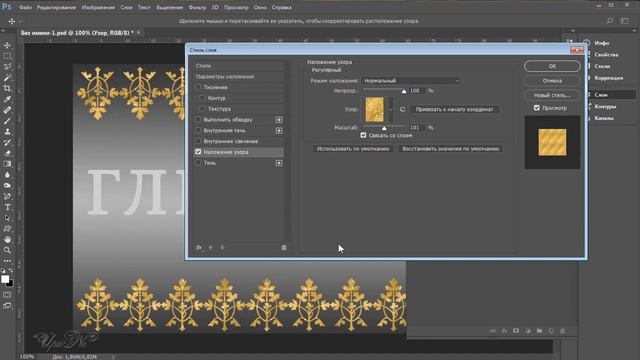
Task: Uncheck the Наложение узора checkbox
Action: [198, 152]
